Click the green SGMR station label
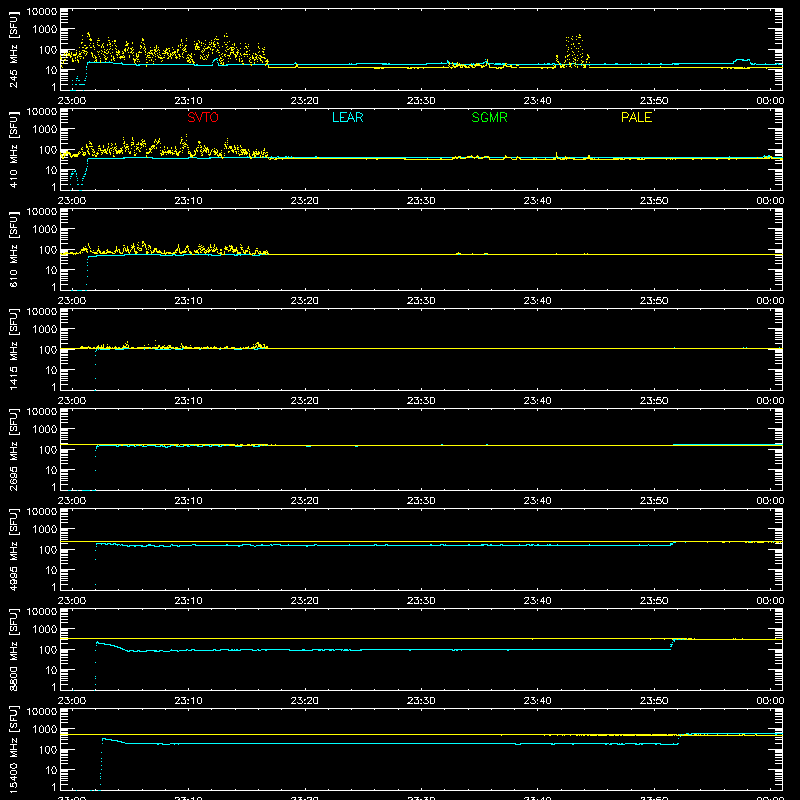800x800 pixels. (x=489, y=117)
